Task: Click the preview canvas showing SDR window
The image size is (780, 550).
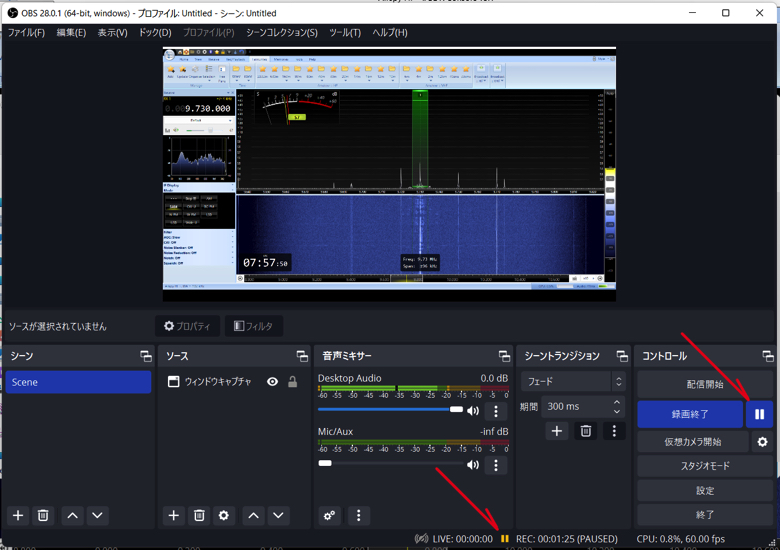Action: [x=389, y=175]
